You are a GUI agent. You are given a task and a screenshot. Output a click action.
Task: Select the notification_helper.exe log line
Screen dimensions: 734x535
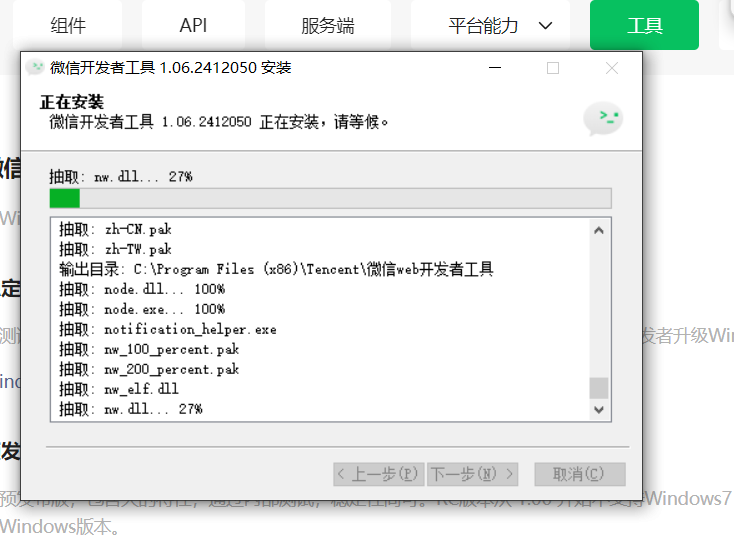(168, 330)
